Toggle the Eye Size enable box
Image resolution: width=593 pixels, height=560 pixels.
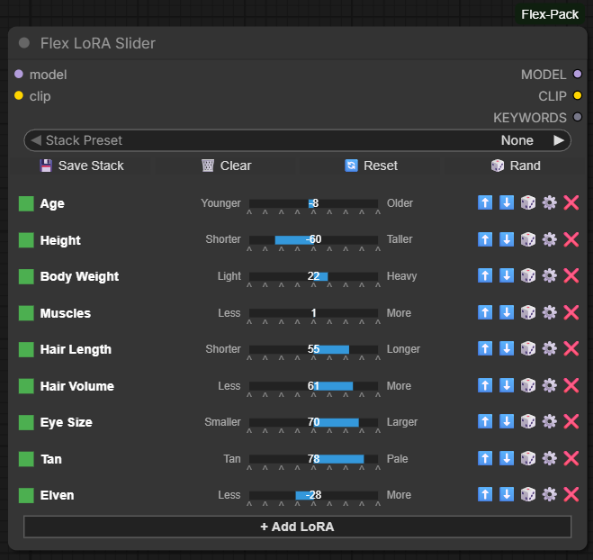[26, 422]
